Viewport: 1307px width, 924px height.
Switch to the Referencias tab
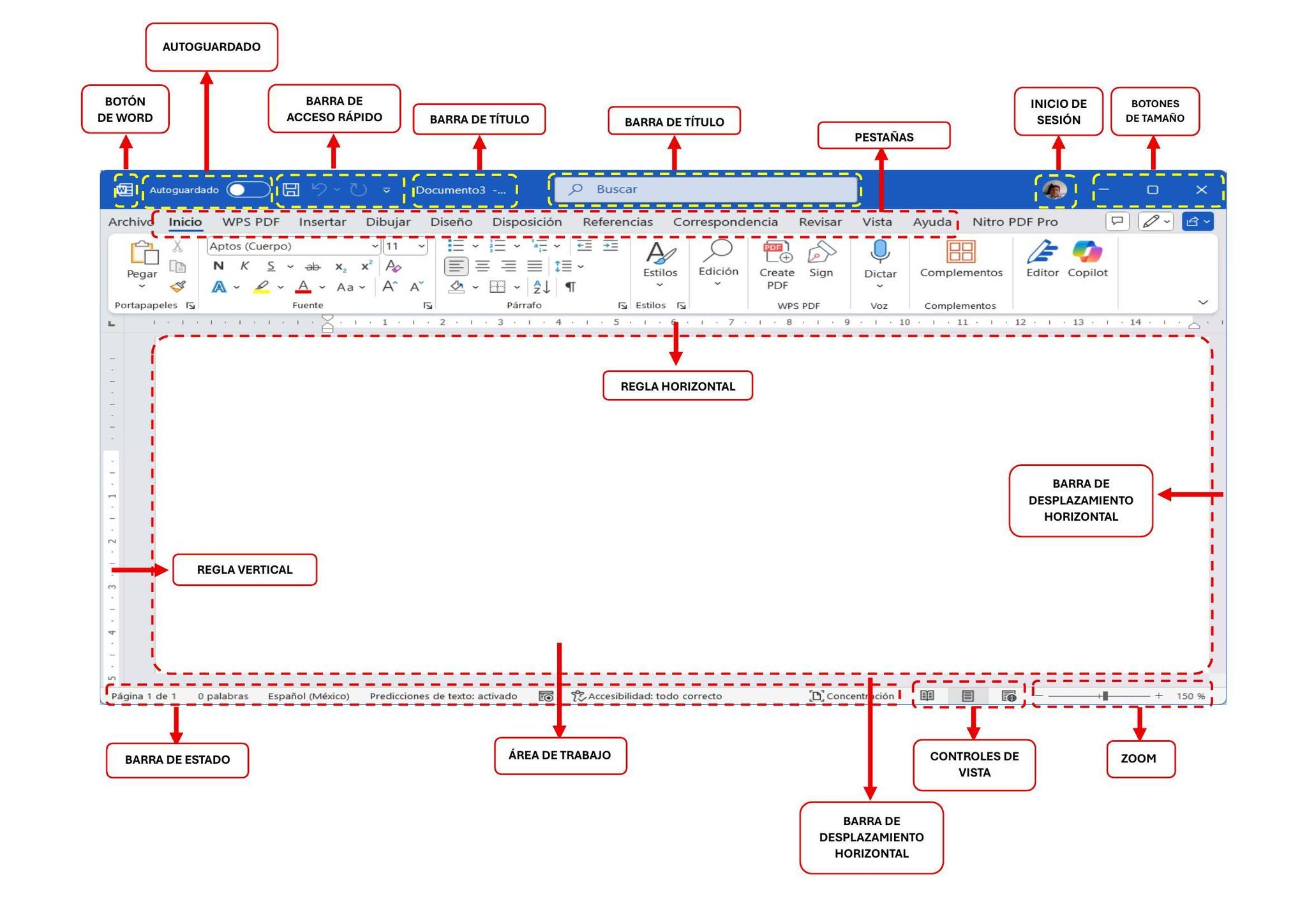[618, 222]
